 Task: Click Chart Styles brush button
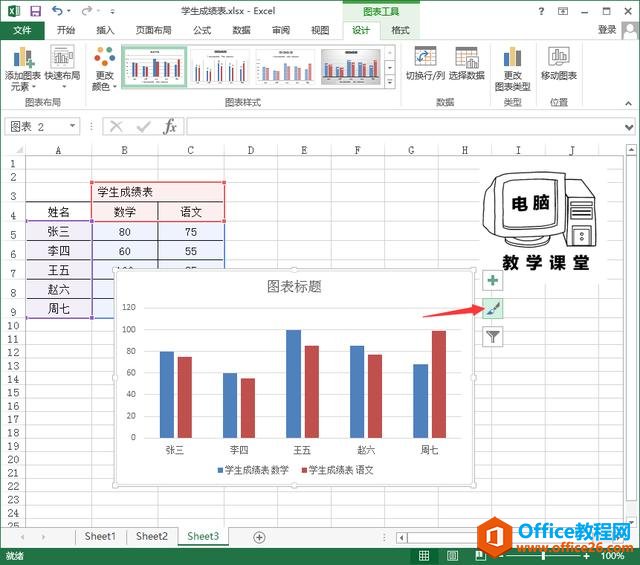(493, 309)
